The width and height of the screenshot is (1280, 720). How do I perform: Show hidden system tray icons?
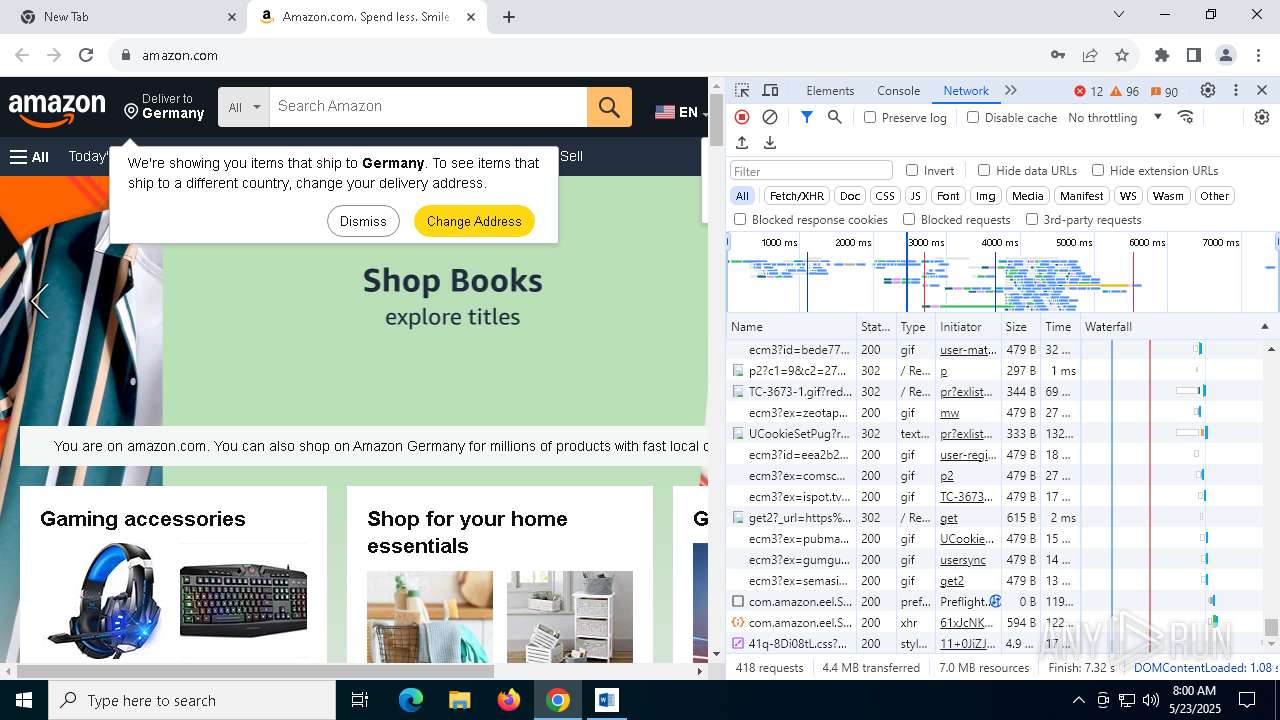point(1078,700)
